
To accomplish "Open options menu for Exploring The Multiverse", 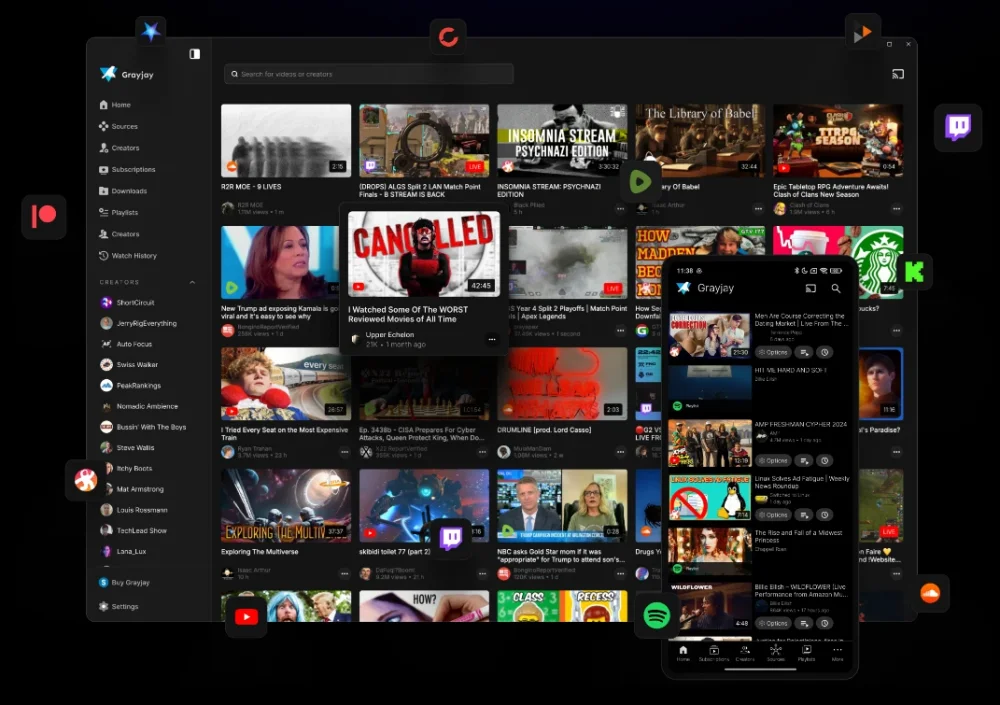I will click(x=344, y=573).
